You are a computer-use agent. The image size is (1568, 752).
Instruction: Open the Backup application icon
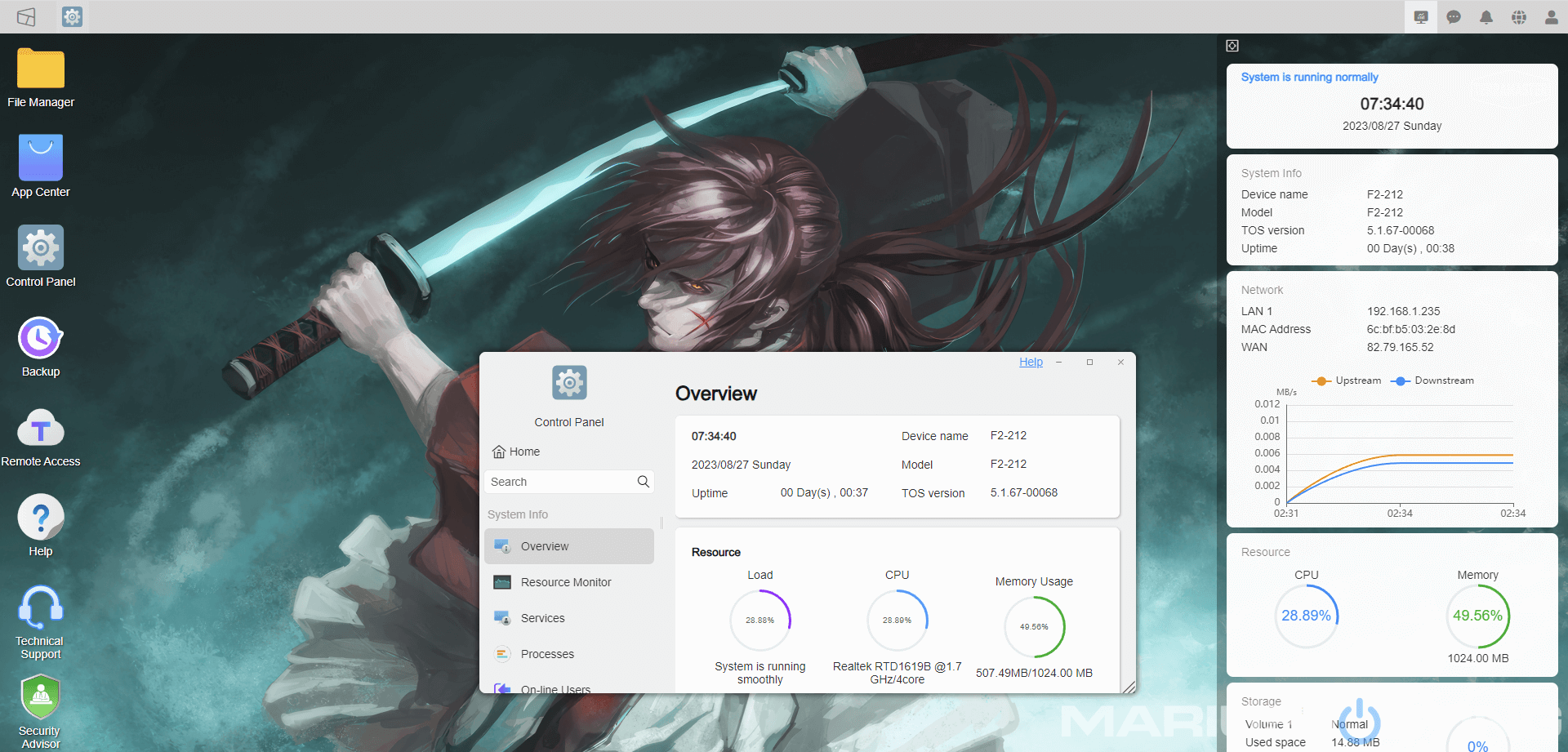(41, 337)
